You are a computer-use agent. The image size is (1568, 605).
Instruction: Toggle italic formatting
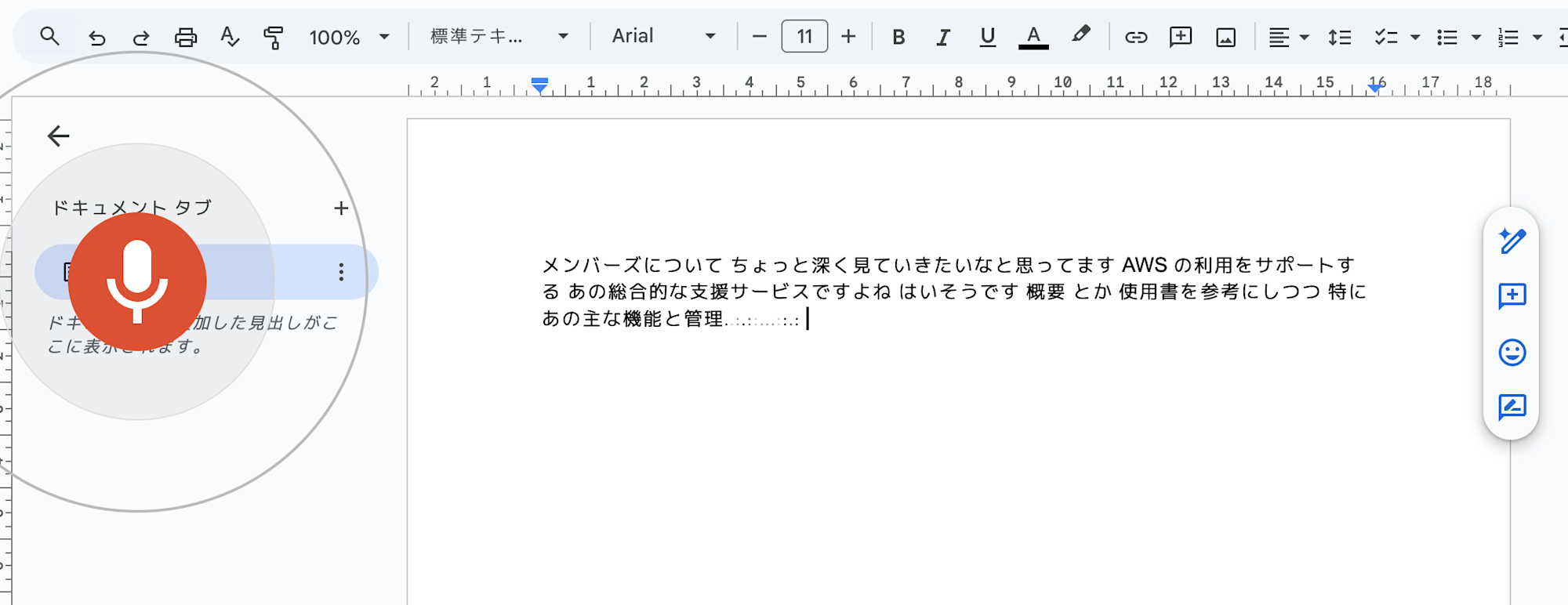943,37
